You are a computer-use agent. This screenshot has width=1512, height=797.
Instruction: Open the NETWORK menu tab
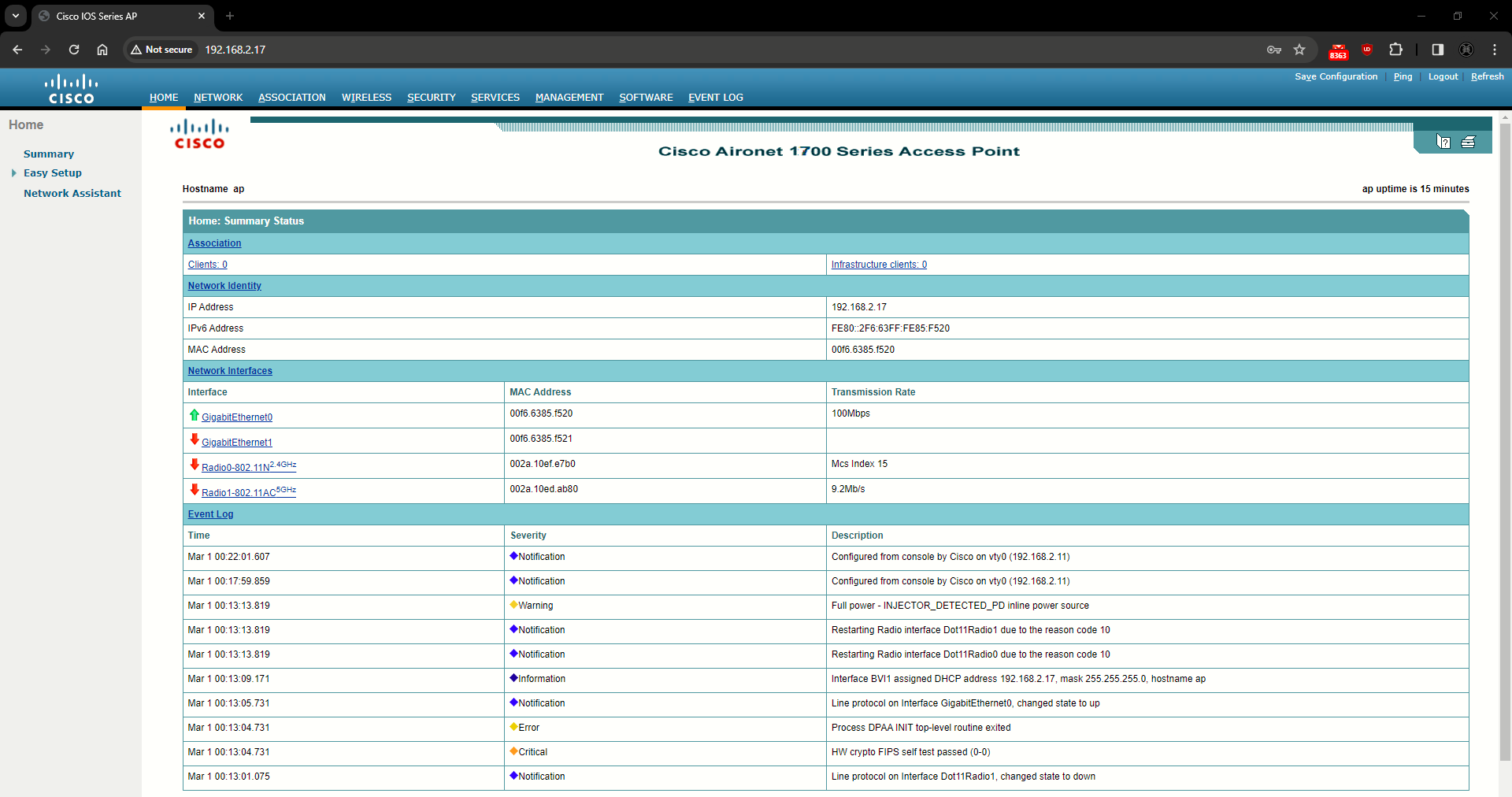pyautogui.click(x=218, y=98)
